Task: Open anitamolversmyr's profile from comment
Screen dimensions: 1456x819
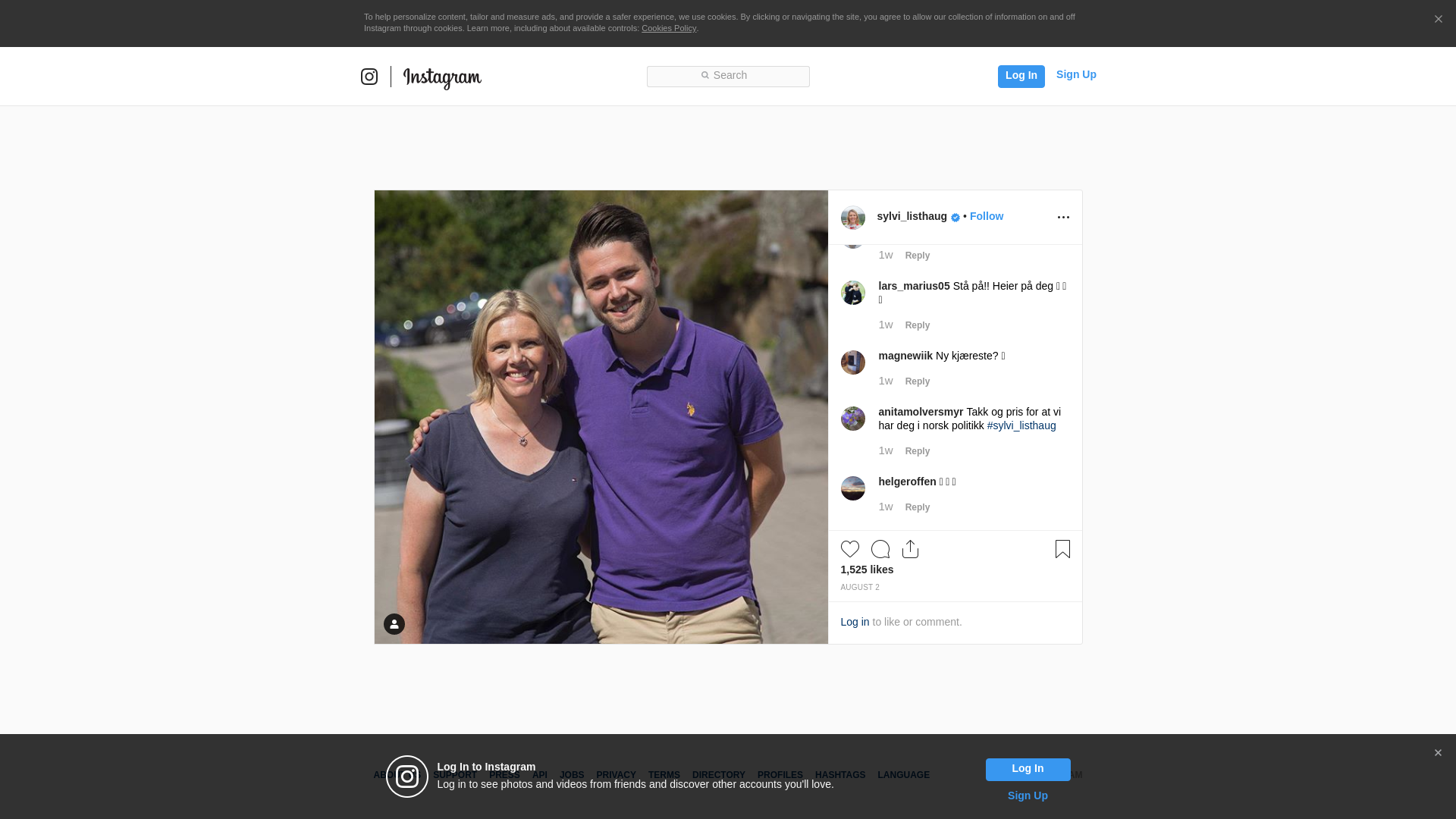Action: click(921, 413)
